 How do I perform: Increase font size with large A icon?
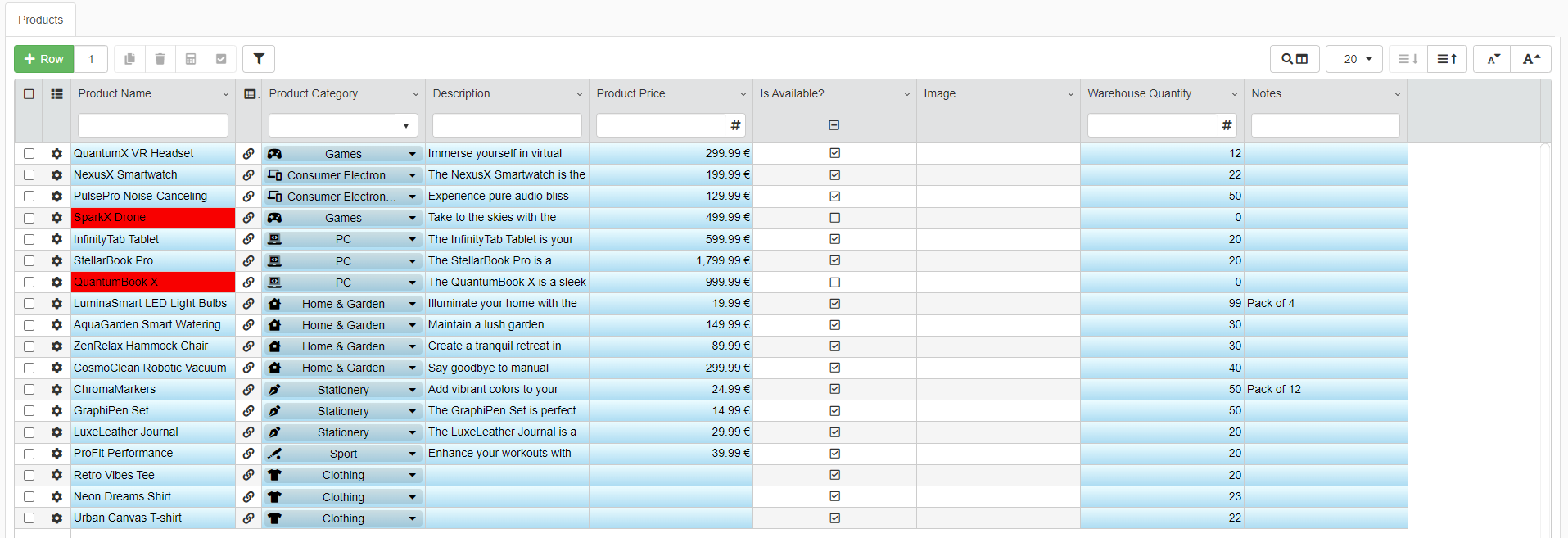(1531, 59)
